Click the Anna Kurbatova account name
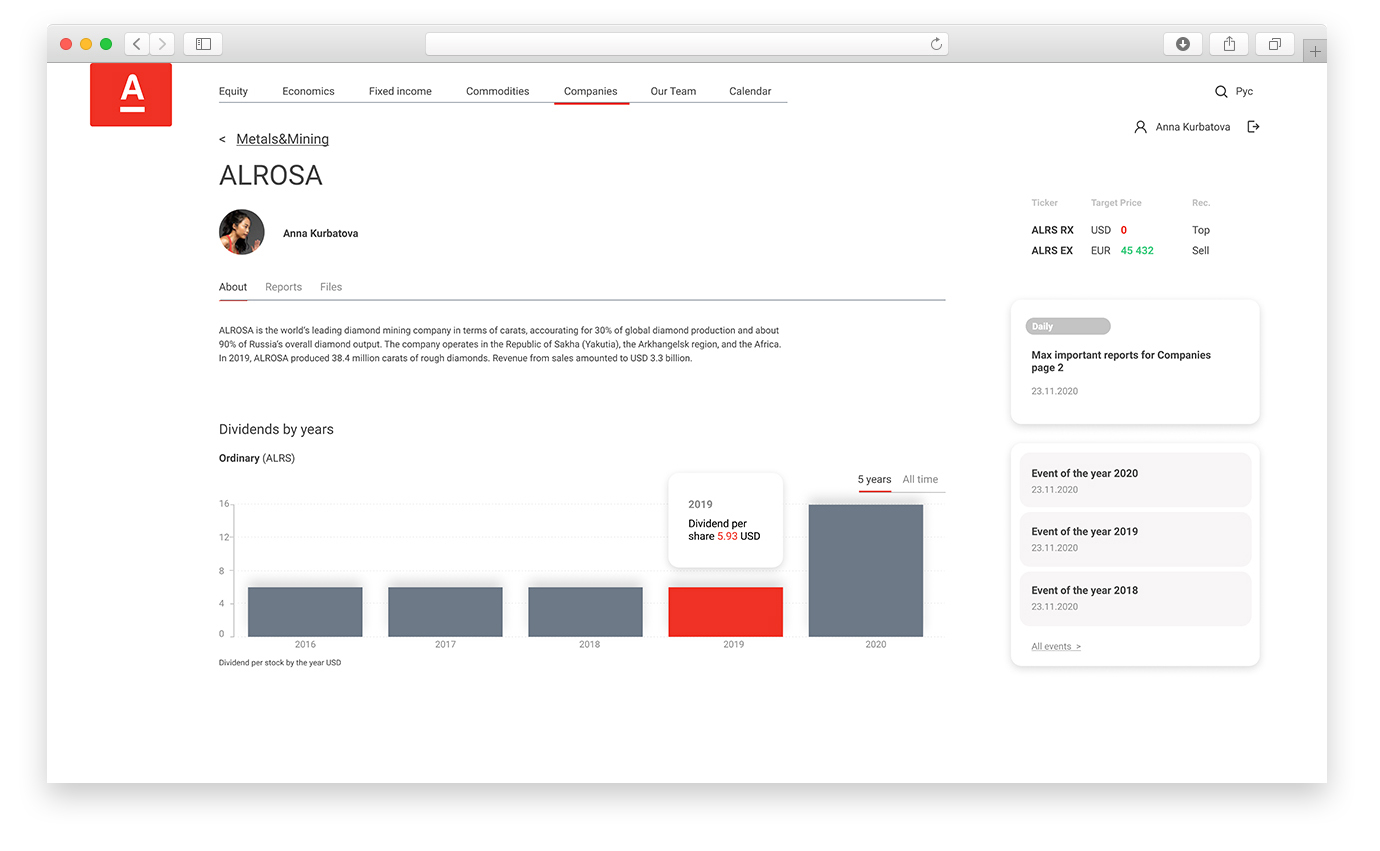 pos(1193,127)
